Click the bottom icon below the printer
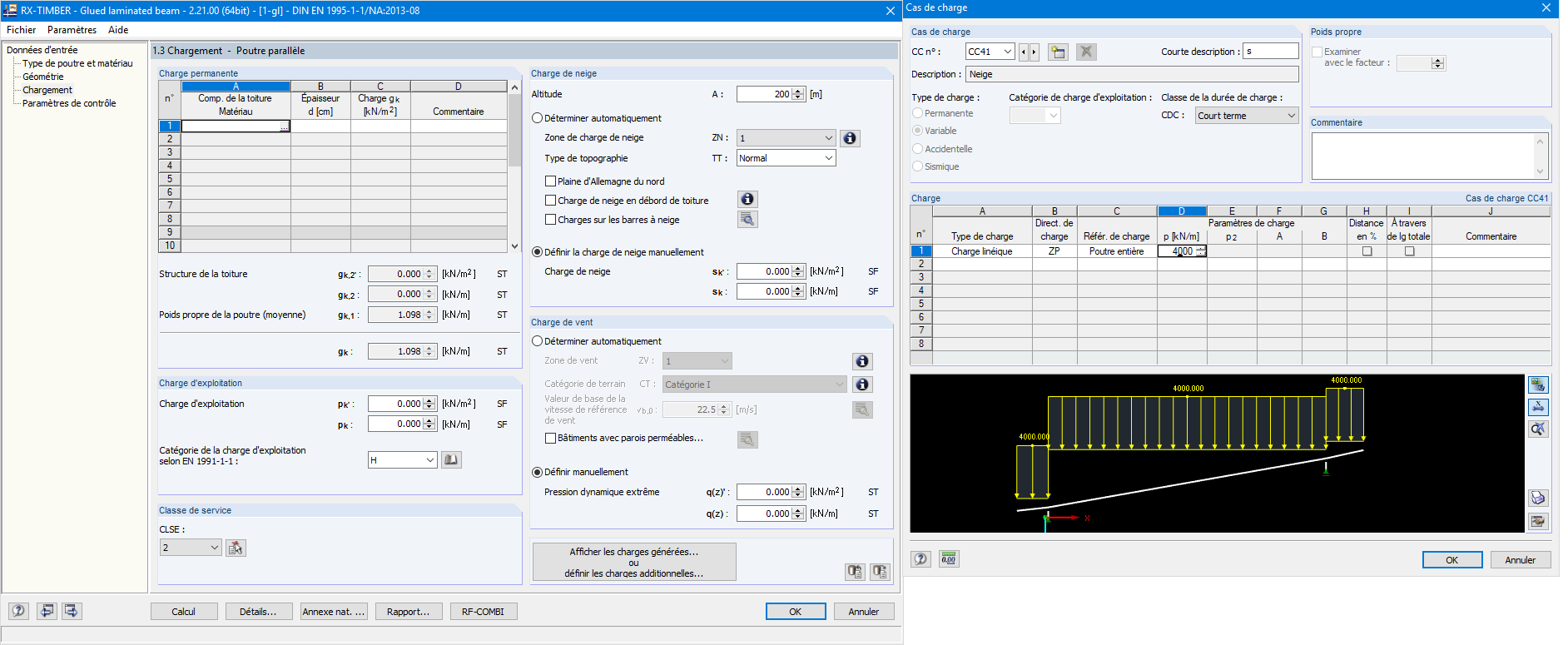This screenshot has height=645, width=1568. tap(1538, 521)
